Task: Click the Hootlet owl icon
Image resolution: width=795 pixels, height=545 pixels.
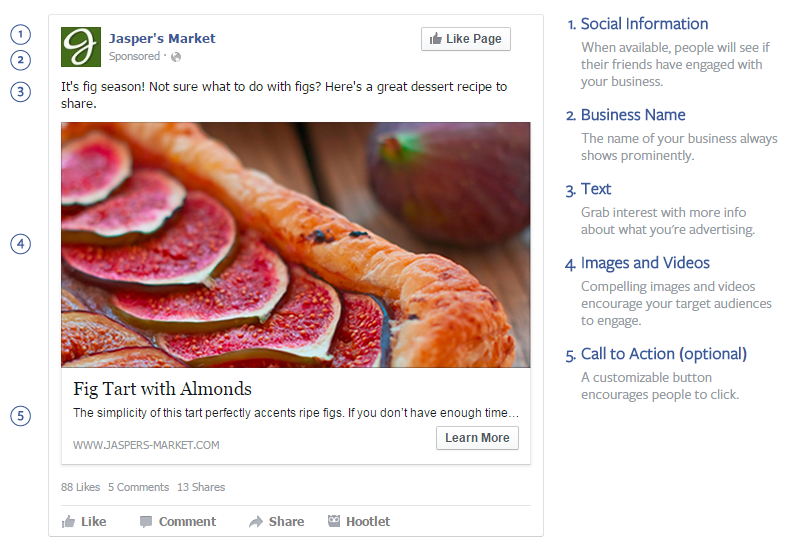Action: point(334,521)
